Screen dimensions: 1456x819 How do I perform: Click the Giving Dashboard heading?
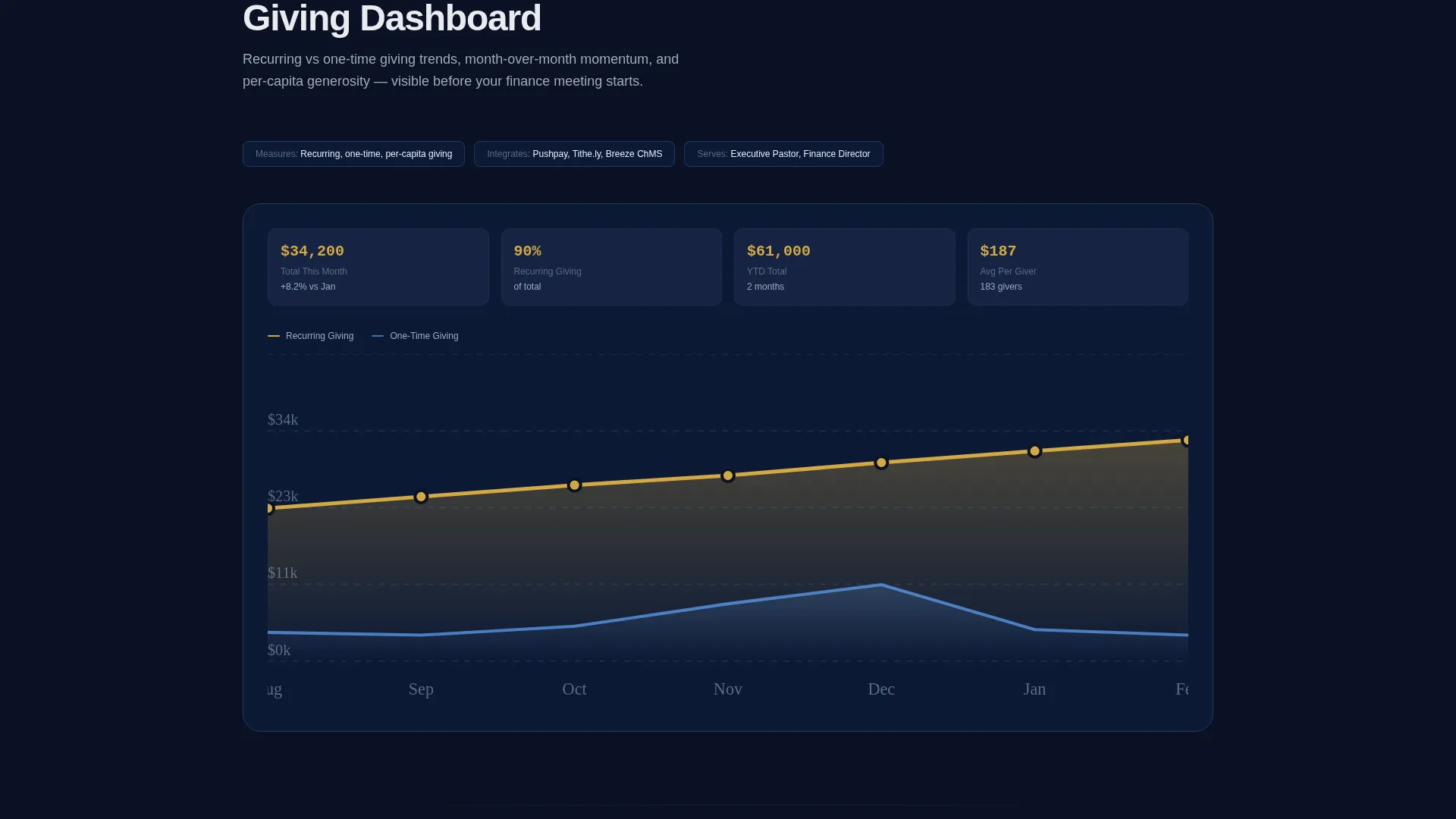click(392, 18)
